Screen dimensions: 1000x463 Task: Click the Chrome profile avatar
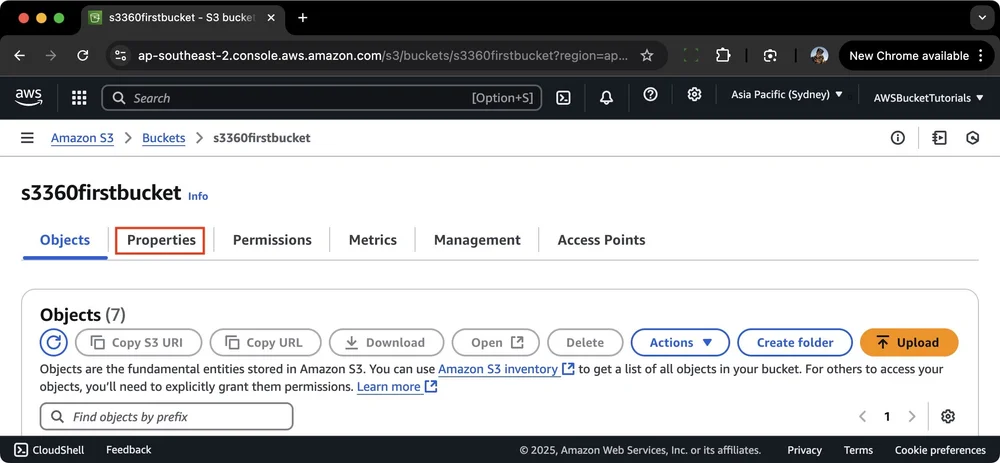coord(819,55)
